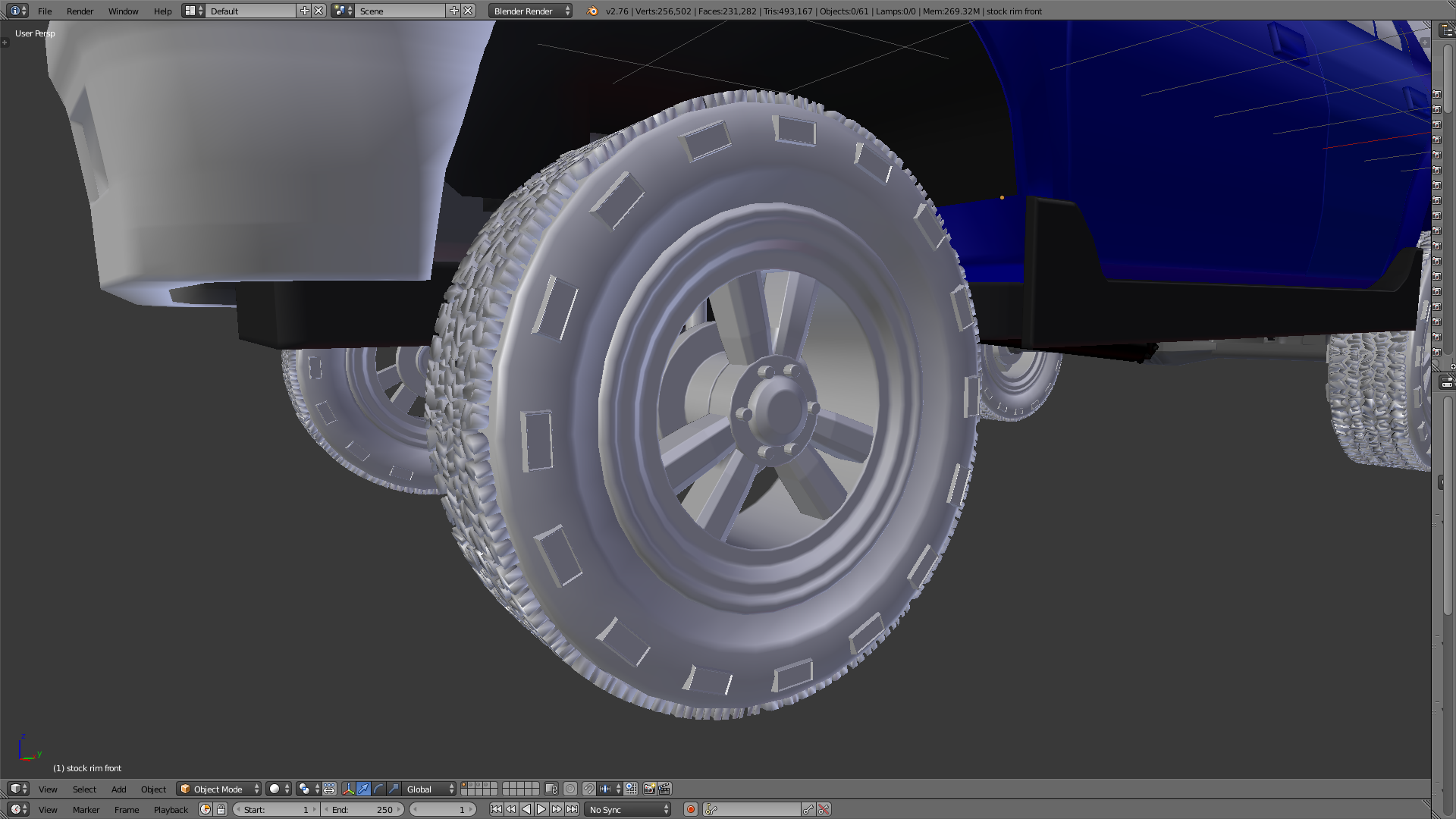Open the Add menu in the 3D viewport header
Screen dimensions: 1456x819
pyautogui.click(x=118, y=789)
